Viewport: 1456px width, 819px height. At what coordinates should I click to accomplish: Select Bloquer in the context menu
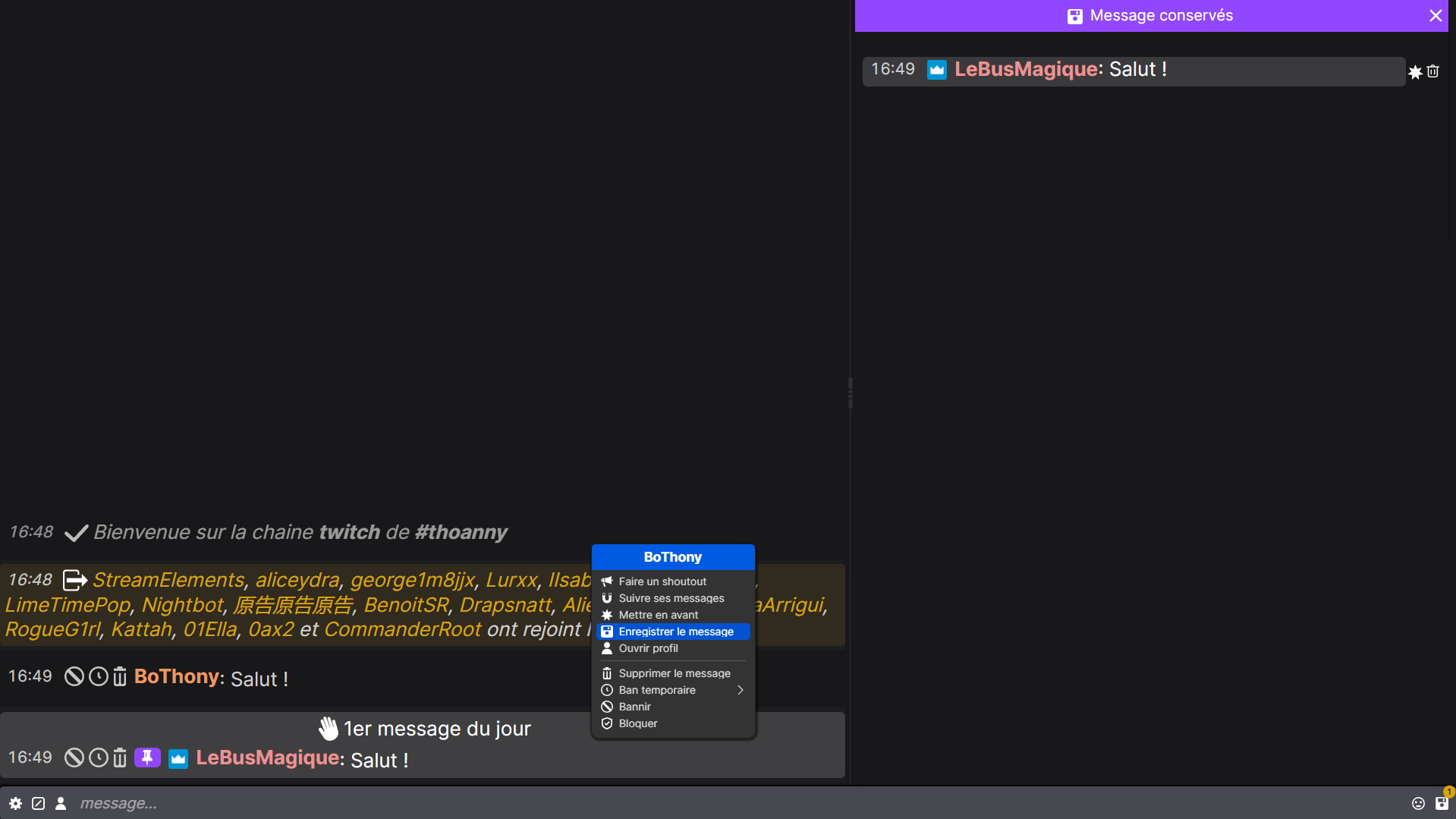click(x=673, y=723)
